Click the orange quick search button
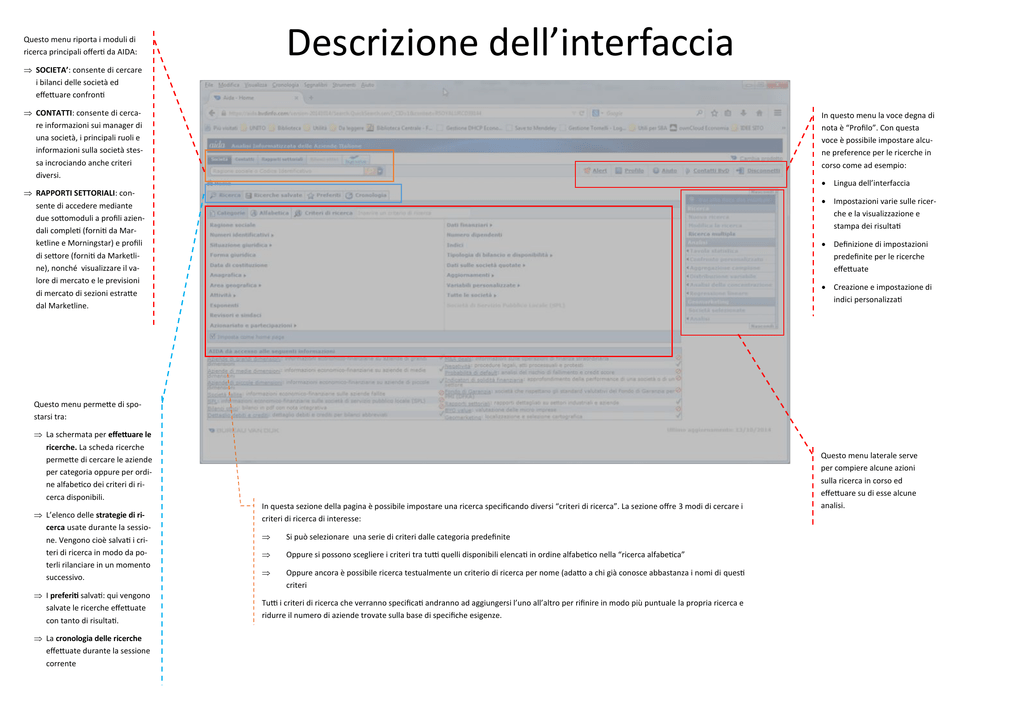This screenshot has width=1024, height=724. point(370,171)
